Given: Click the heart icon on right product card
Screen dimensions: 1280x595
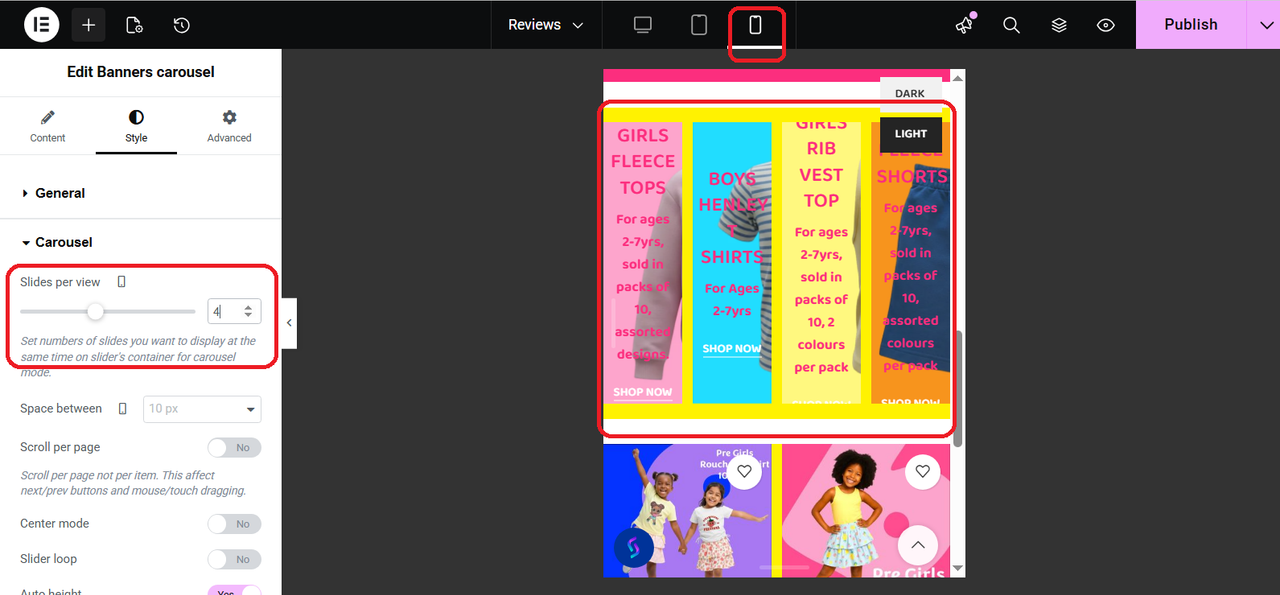Looking at the screenshot, I should tap(922, 471).
